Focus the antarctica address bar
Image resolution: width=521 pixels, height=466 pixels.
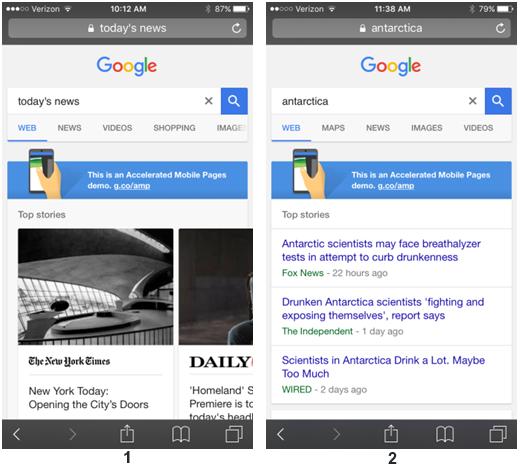pos(391,28)
